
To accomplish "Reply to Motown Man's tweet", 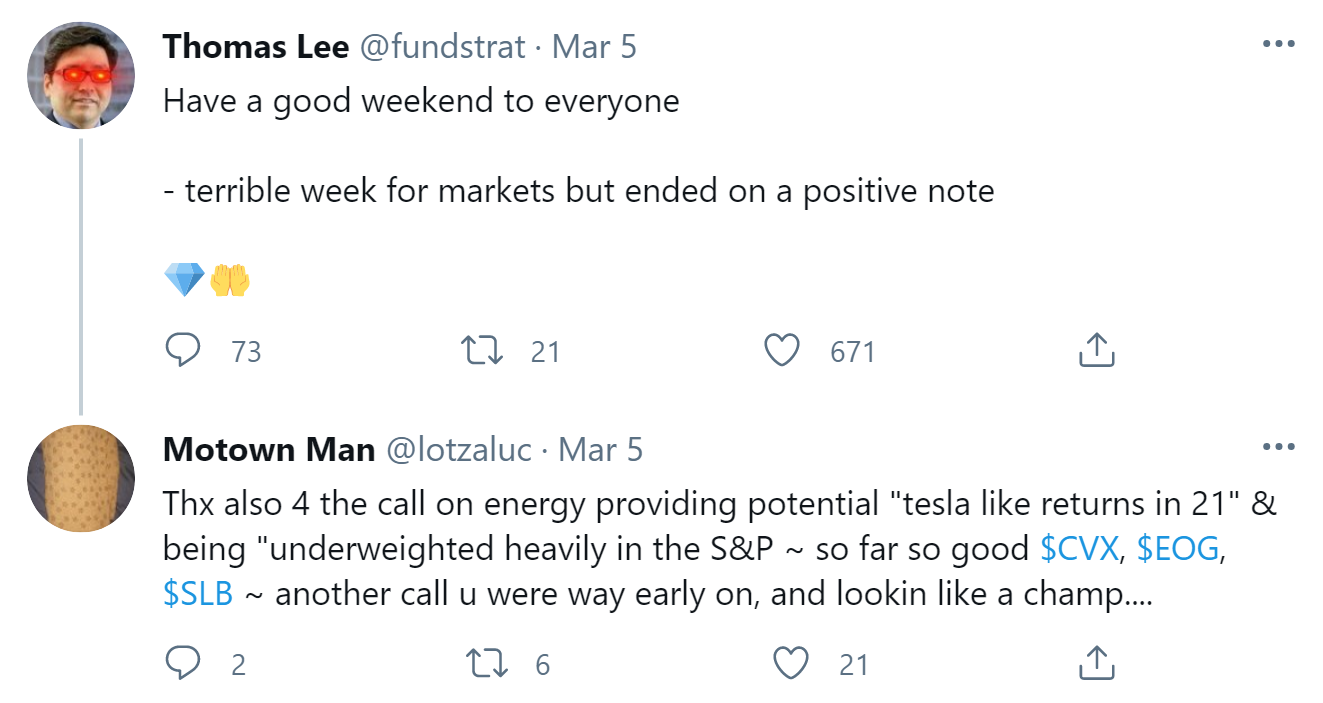I will (x=182, y=664).
